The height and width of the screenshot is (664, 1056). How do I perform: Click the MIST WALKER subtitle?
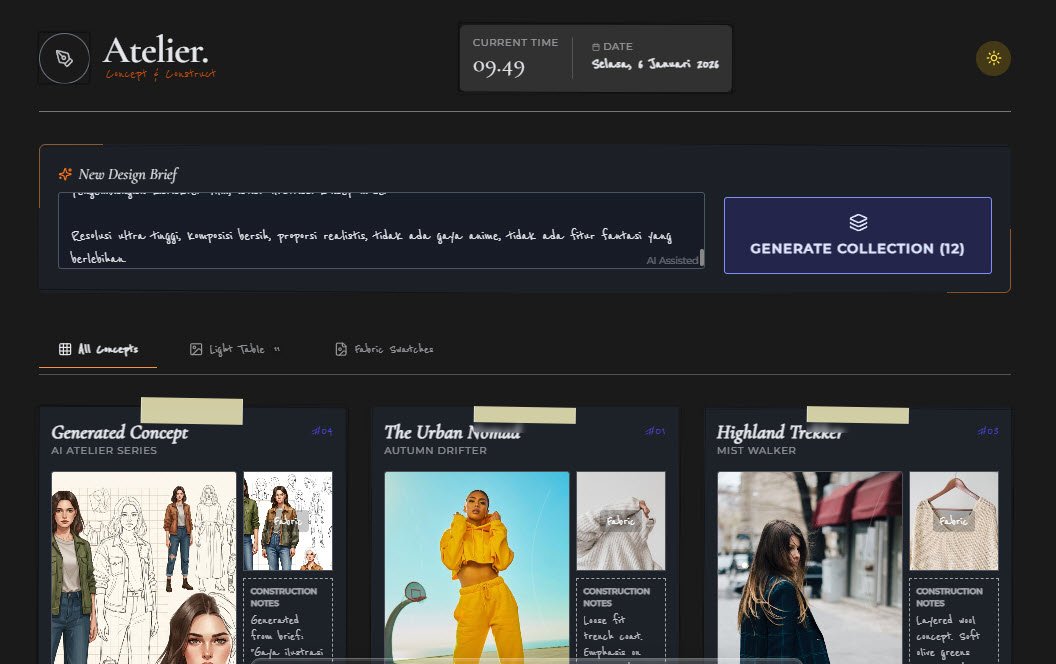(756, 451)
